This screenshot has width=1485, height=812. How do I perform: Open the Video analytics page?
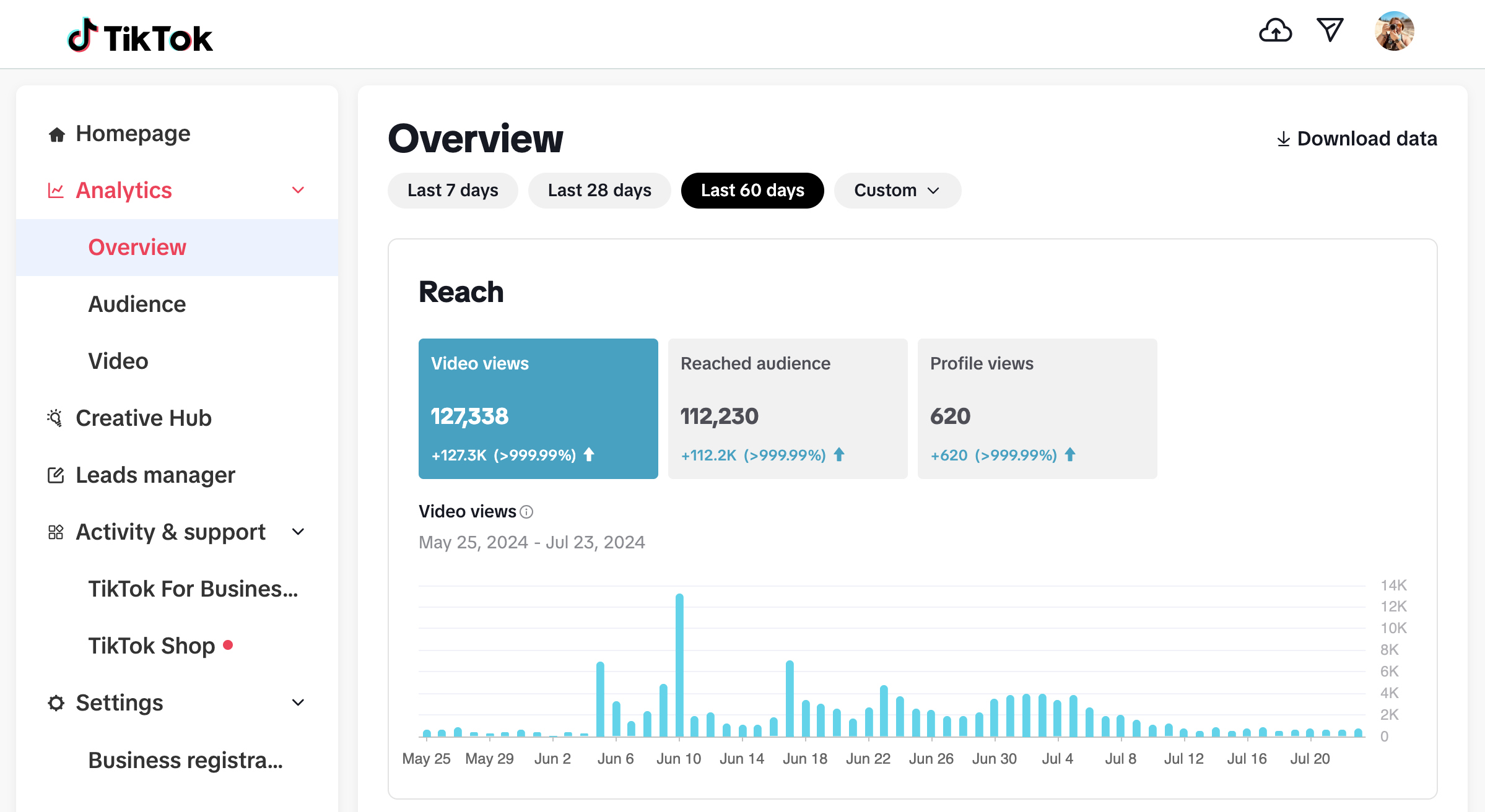[x=176, y=361]
